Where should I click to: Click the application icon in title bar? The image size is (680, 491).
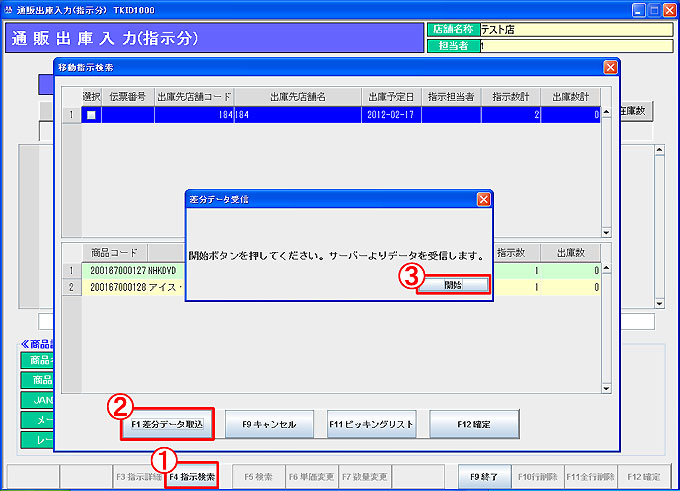8,10
